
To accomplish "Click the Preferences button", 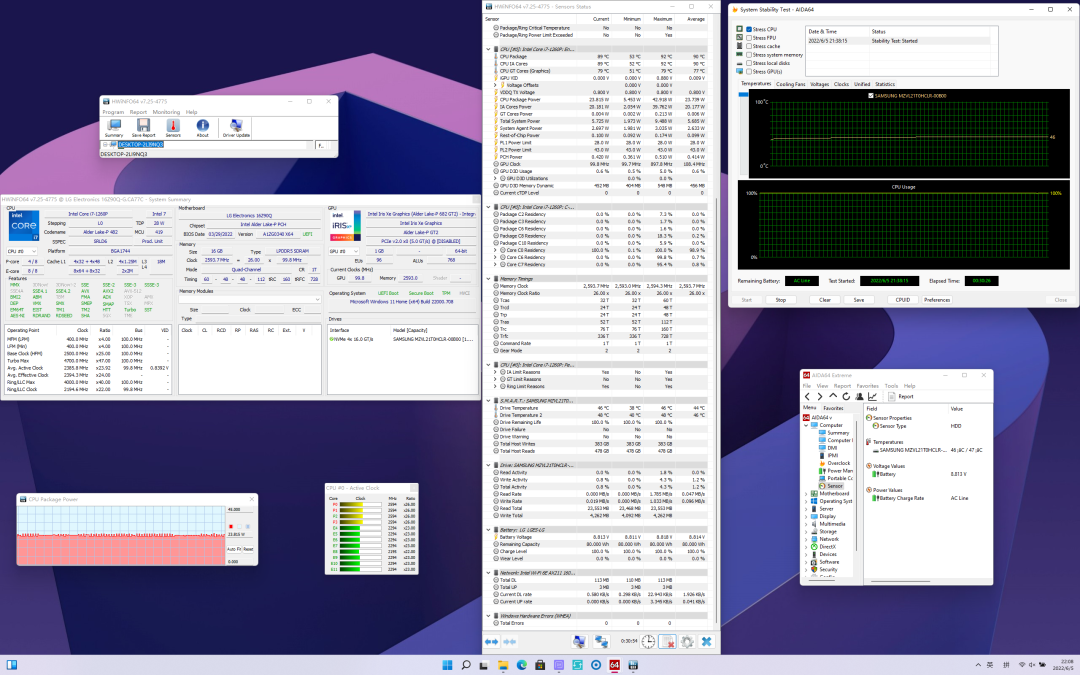I will pyautogui.click(x=936, y=299).
